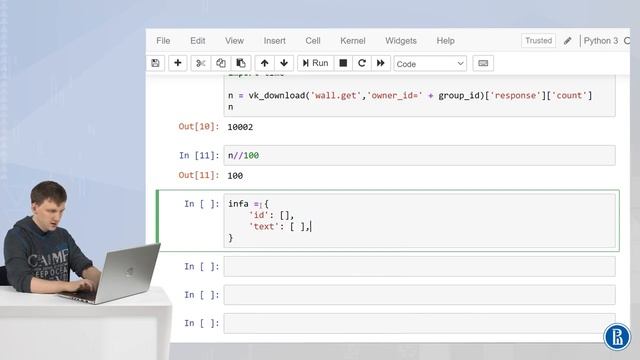Click the Out[11] prompt label
This screenshot has width=640, height=360.
coord(199,175)
